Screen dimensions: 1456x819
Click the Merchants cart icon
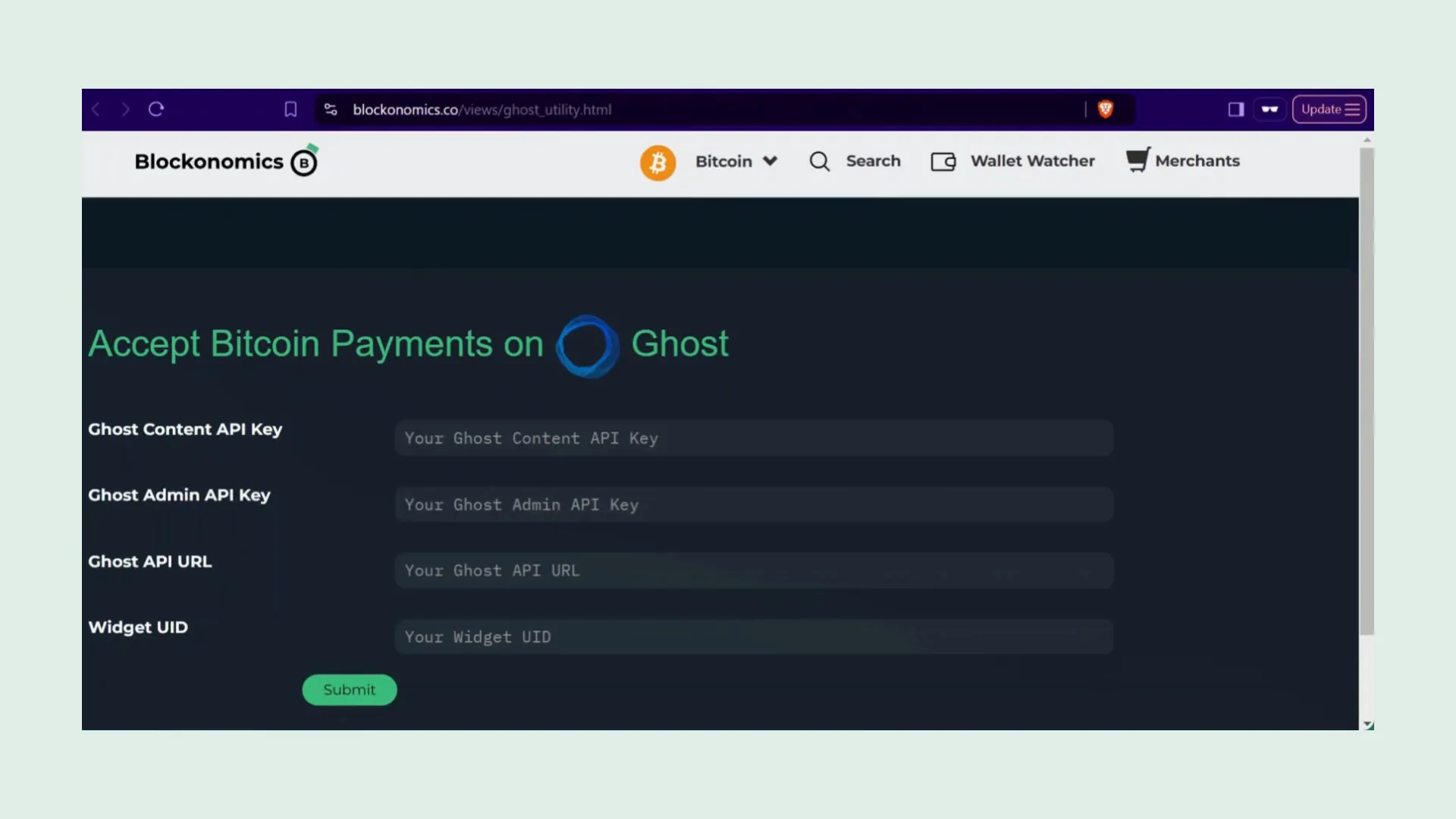tap(1137, 160)
